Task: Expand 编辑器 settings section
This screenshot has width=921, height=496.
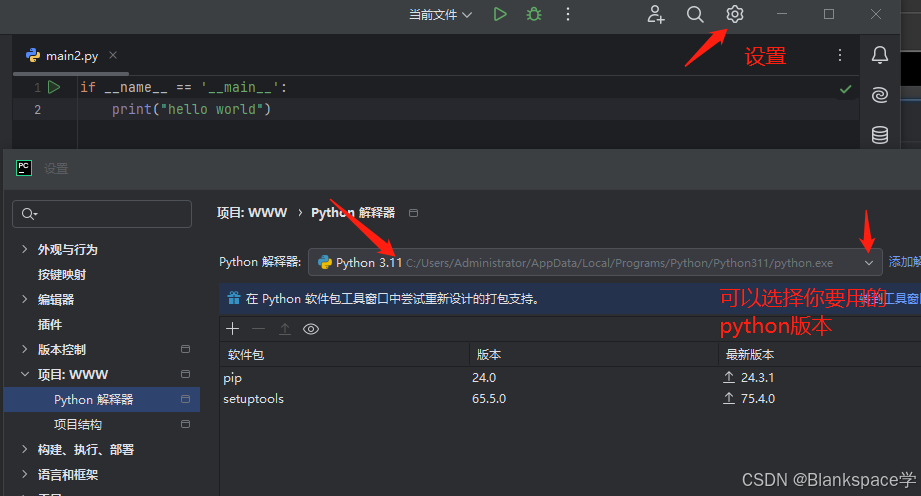Action: 24,299
